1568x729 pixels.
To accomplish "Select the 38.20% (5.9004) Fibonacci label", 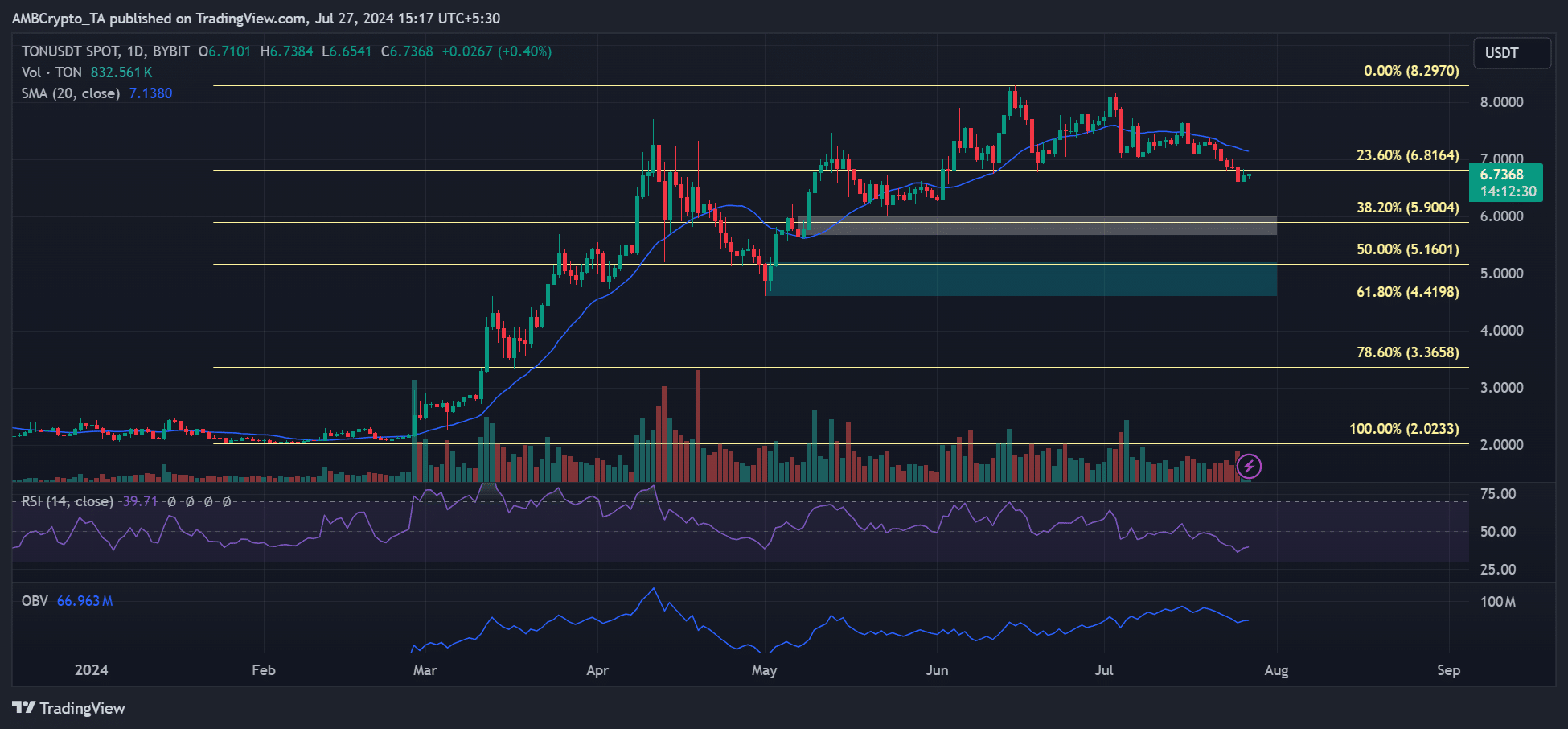I will coord(1408,208).
